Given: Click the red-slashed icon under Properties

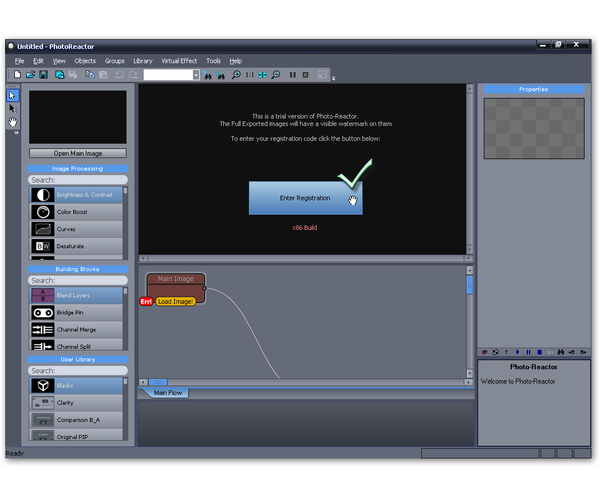Looking at the screenshot, I should tap(484, 352).
